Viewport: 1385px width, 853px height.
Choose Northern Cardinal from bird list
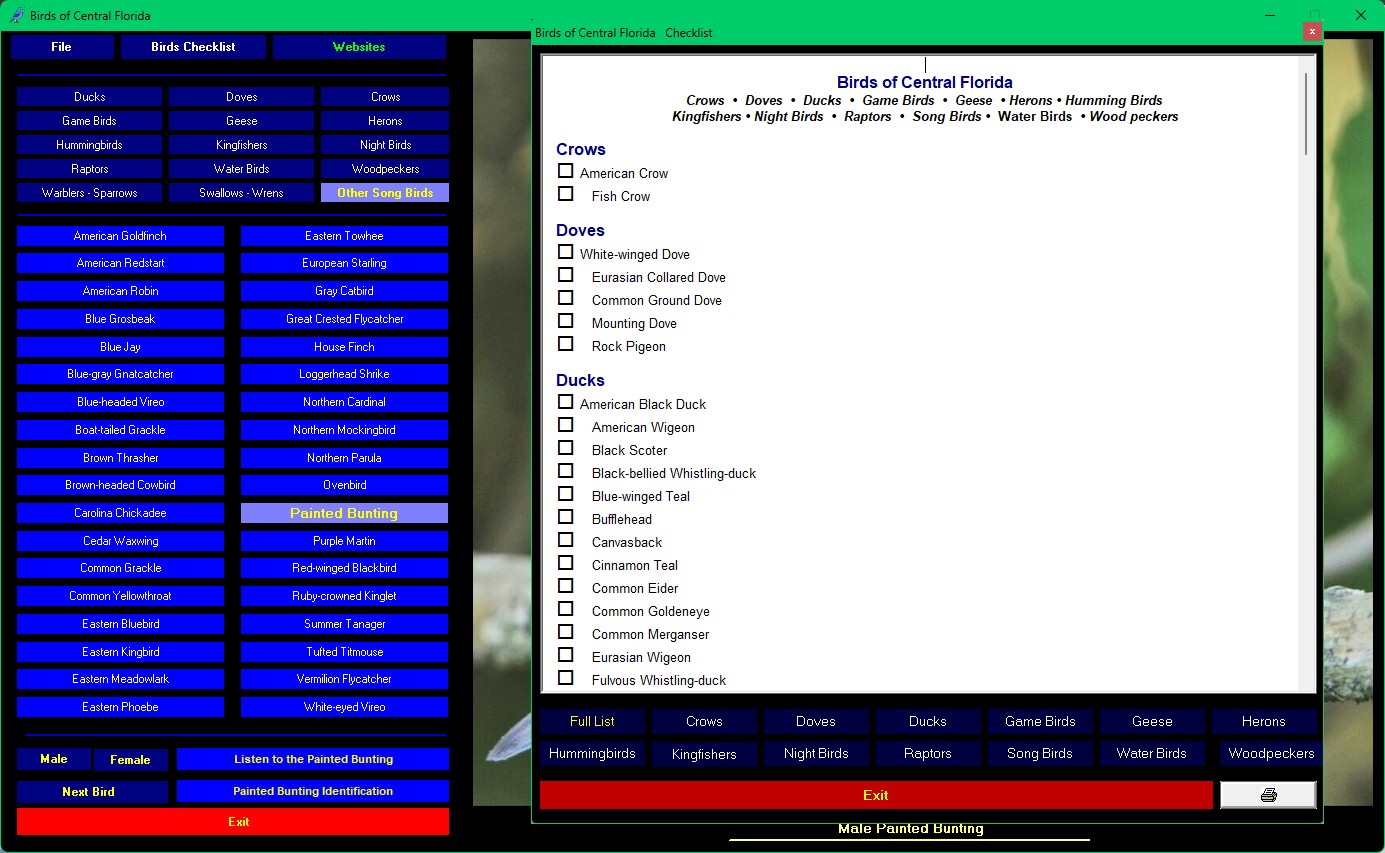(344, 402)
